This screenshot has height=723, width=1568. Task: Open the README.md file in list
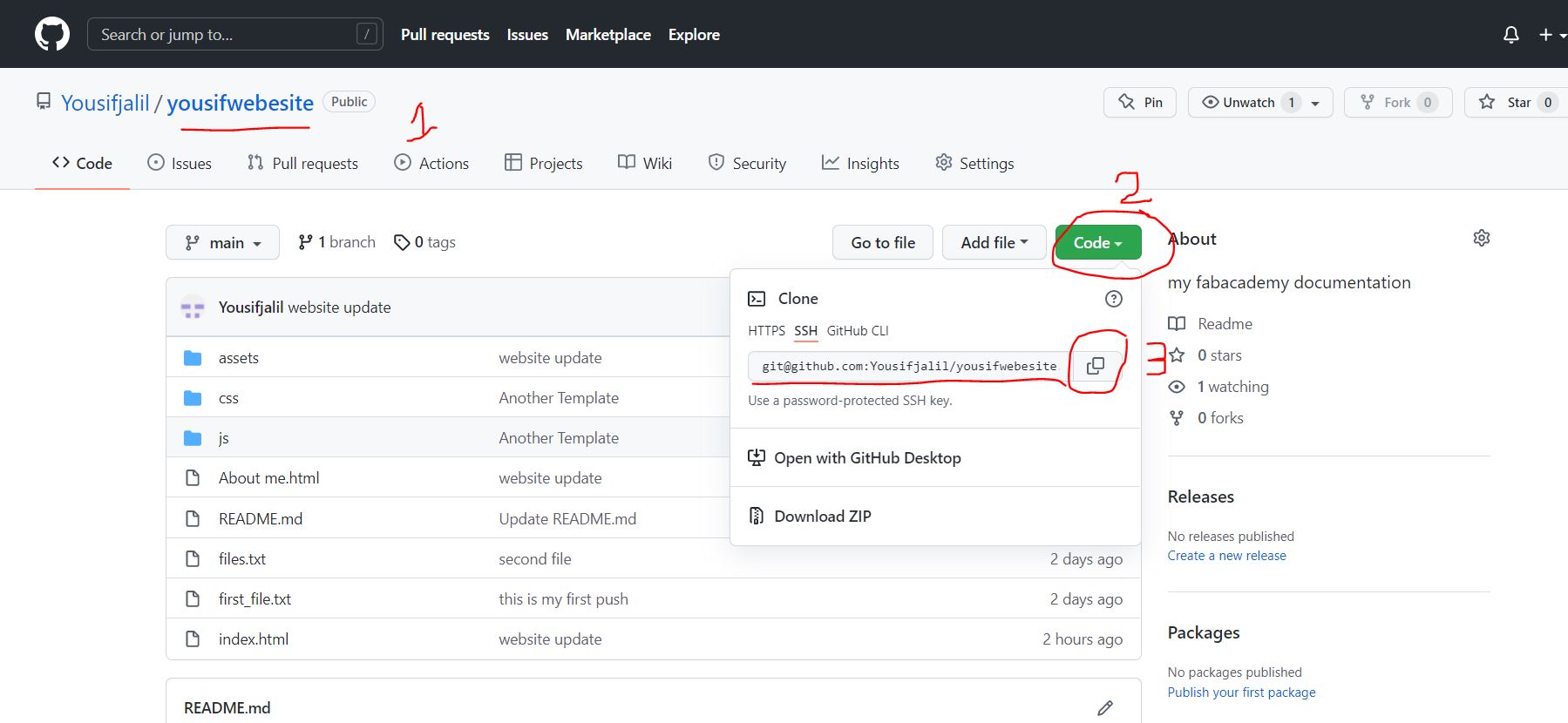coord(261,519)
